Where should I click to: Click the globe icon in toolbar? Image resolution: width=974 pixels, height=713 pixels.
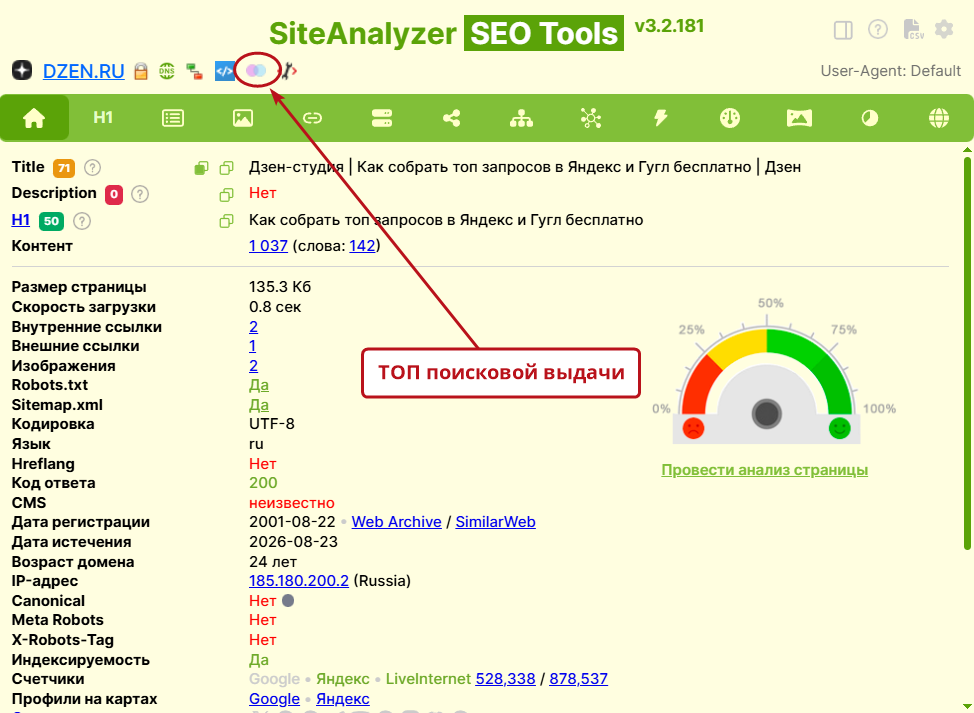[939, 118]
